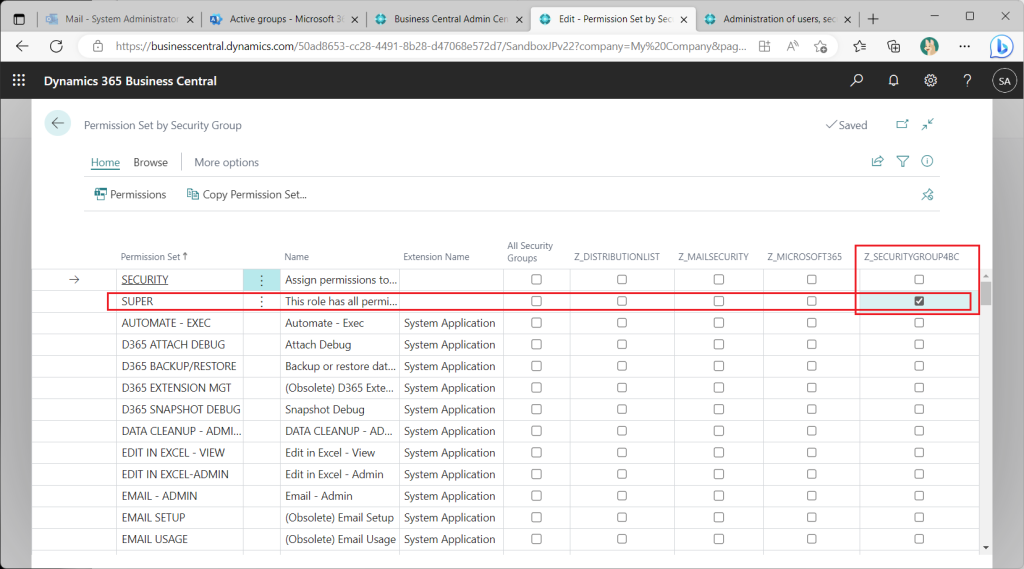Switch to Administration of users browser tab
The image size is (1024, 569).
tap(775, 19)
